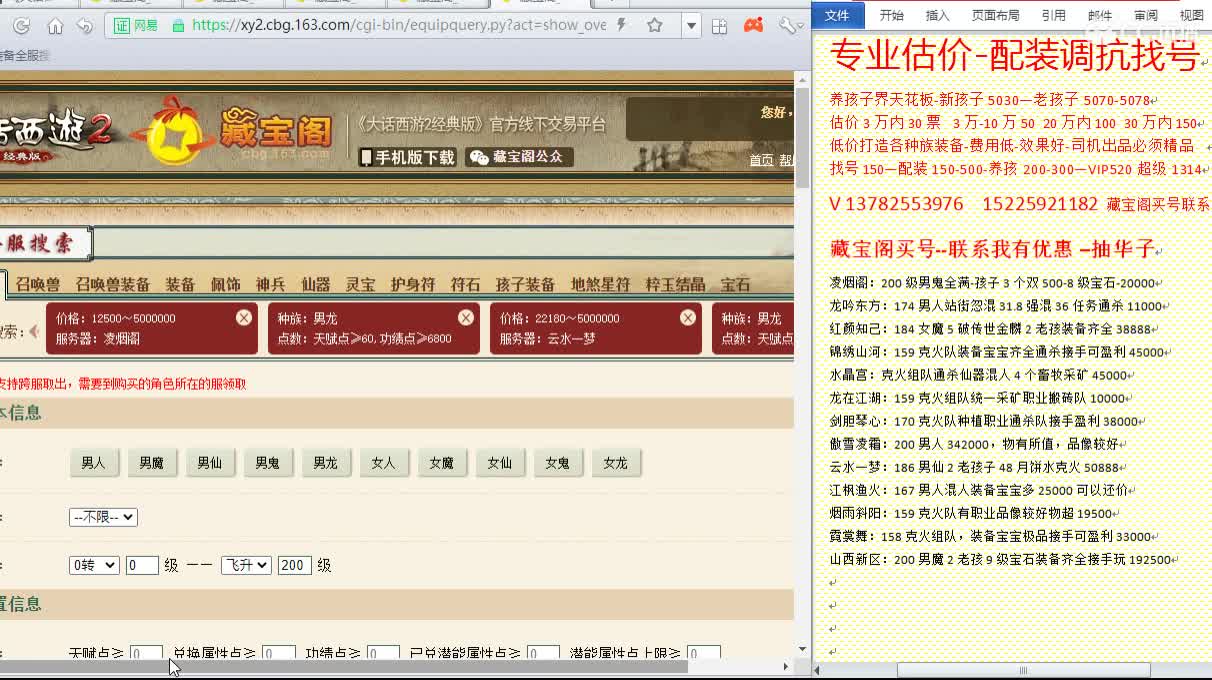The image size is (1212, 680).
Task: Open the 飞升 level dropdown
Action: click(x=246, y=565)
